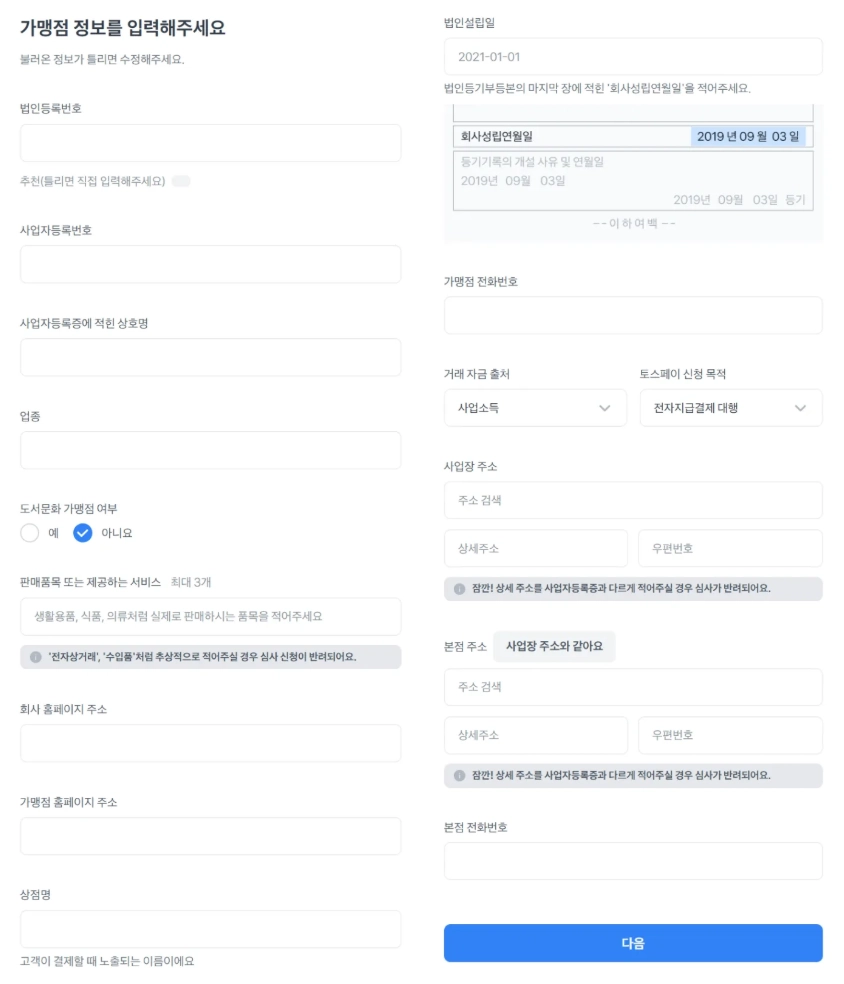
Task: Click the recommended value chip under 법인등록번호
Action: (181, 181)
